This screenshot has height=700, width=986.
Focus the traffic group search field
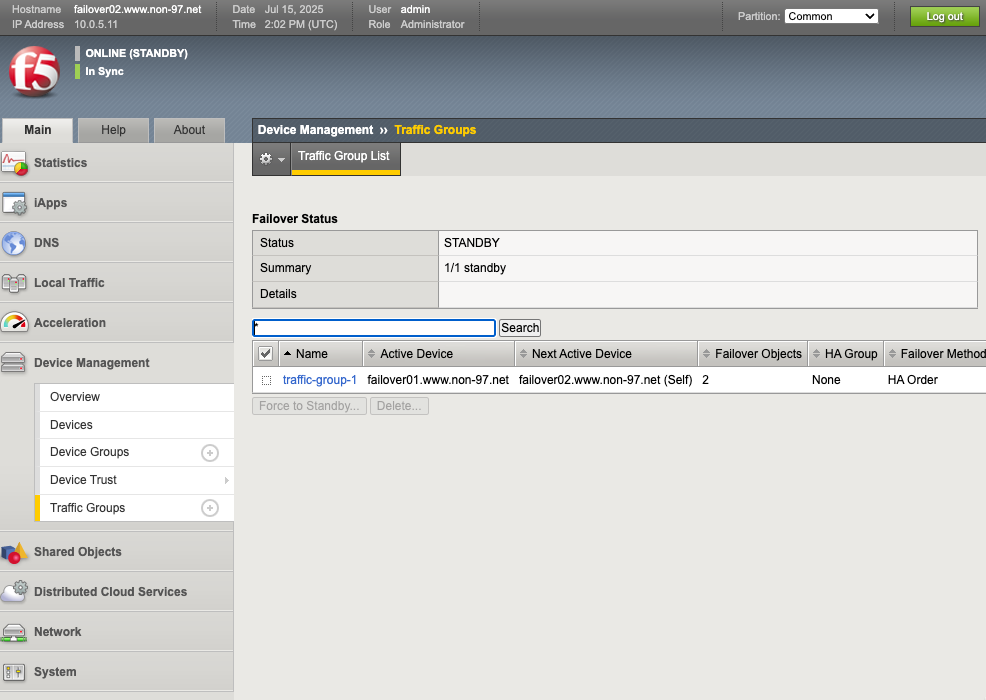(x=374, y=328)
